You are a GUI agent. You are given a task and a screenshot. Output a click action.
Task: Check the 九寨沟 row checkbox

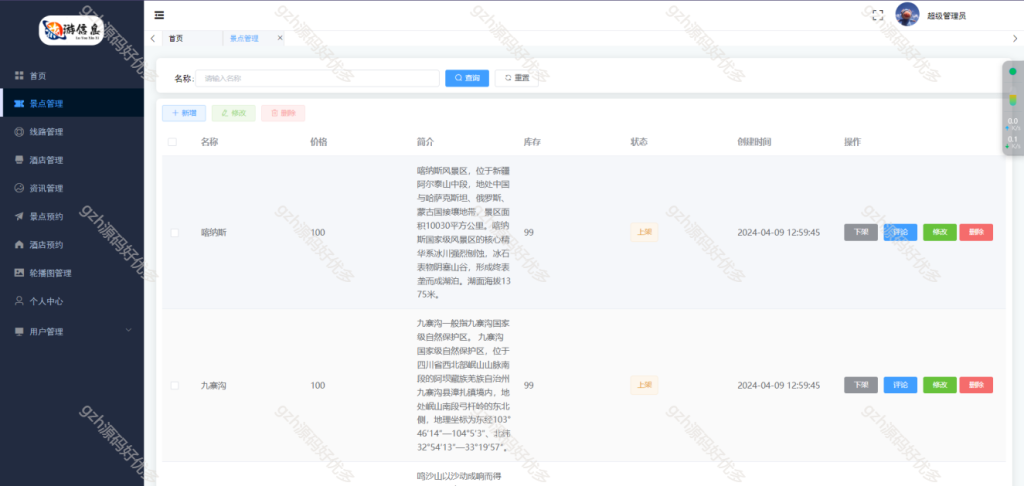click(174, 385)
